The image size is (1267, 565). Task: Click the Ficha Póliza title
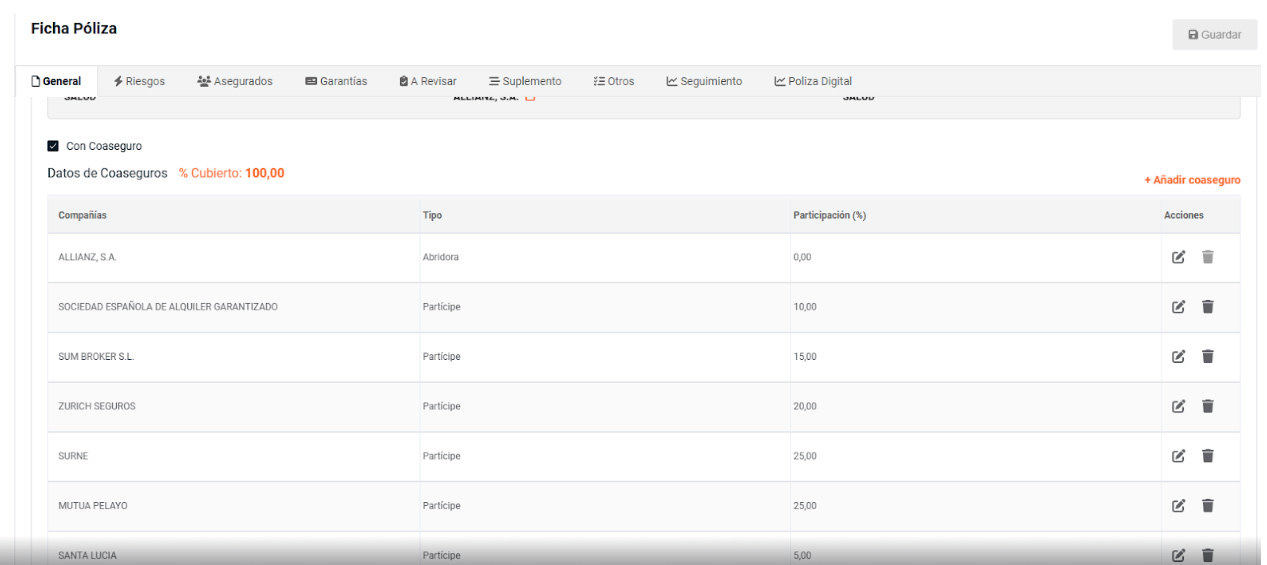(74, 29)
